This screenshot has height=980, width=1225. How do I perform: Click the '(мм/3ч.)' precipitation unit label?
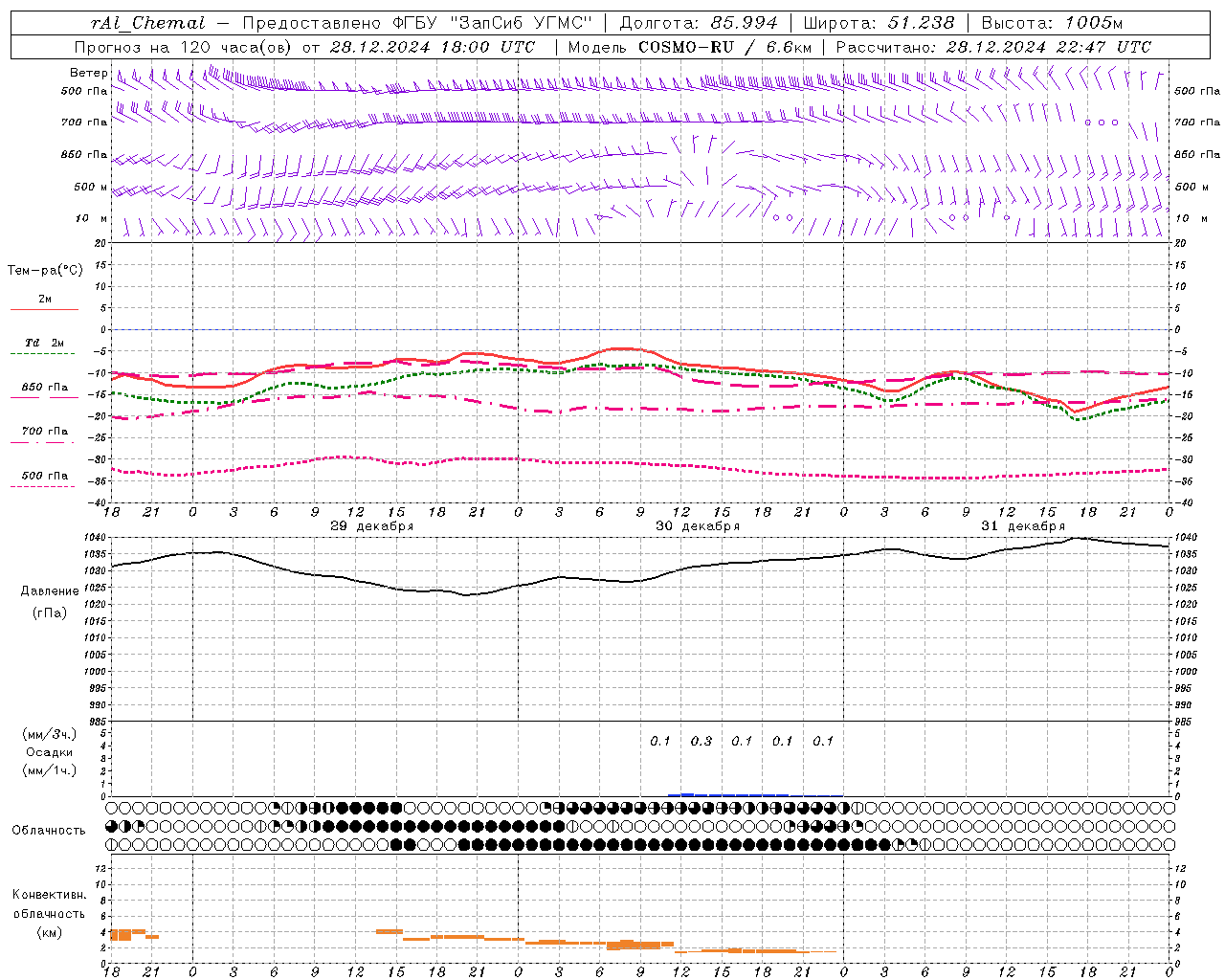[50, 734]
